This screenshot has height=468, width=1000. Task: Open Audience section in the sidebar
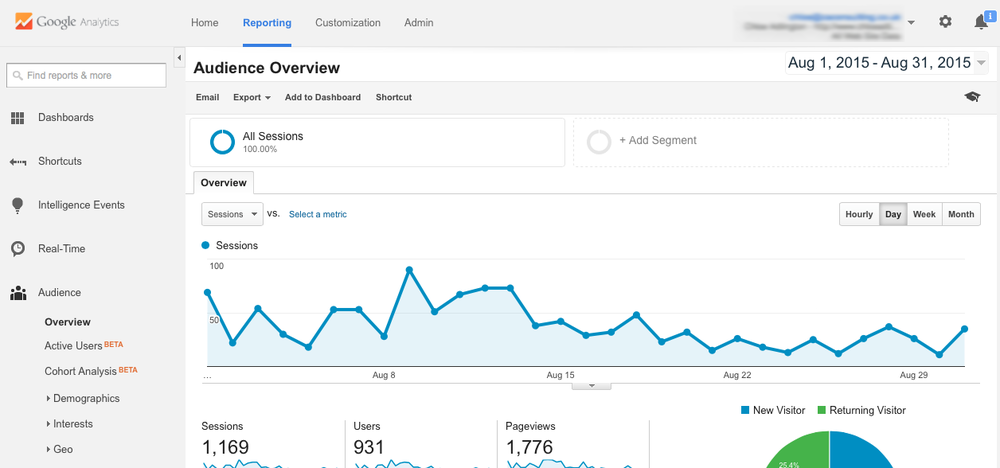click(x=59, y=293)
